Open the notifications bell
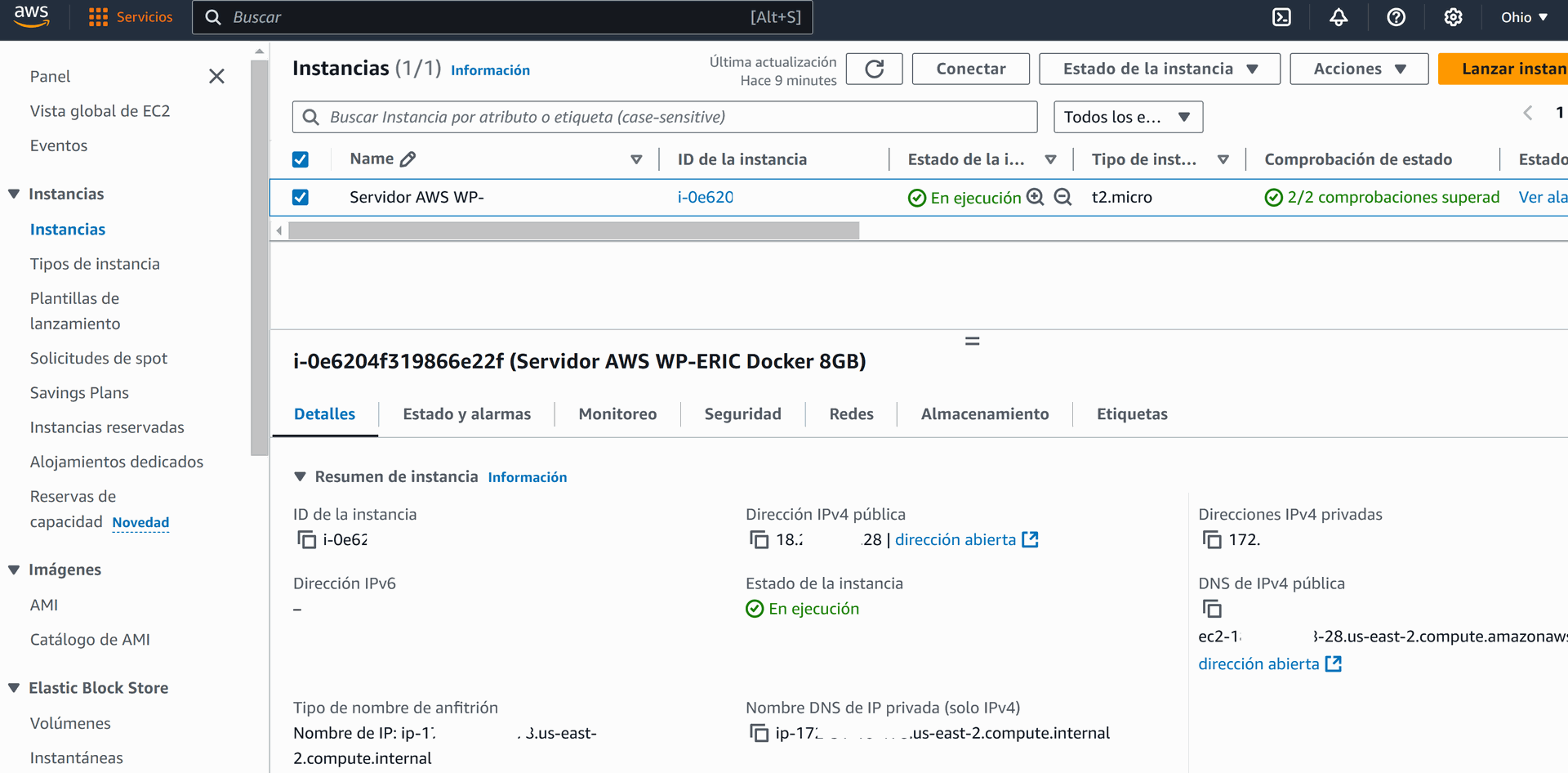The image size is (1568, 773). pyautogui.click(x=1339, y=17)
